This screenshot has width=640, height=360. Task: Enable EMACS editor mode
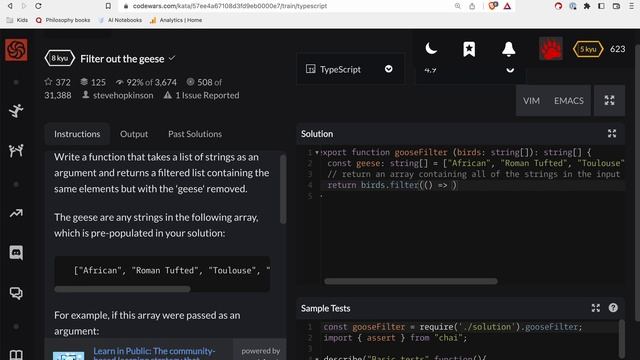click(569, 100)
